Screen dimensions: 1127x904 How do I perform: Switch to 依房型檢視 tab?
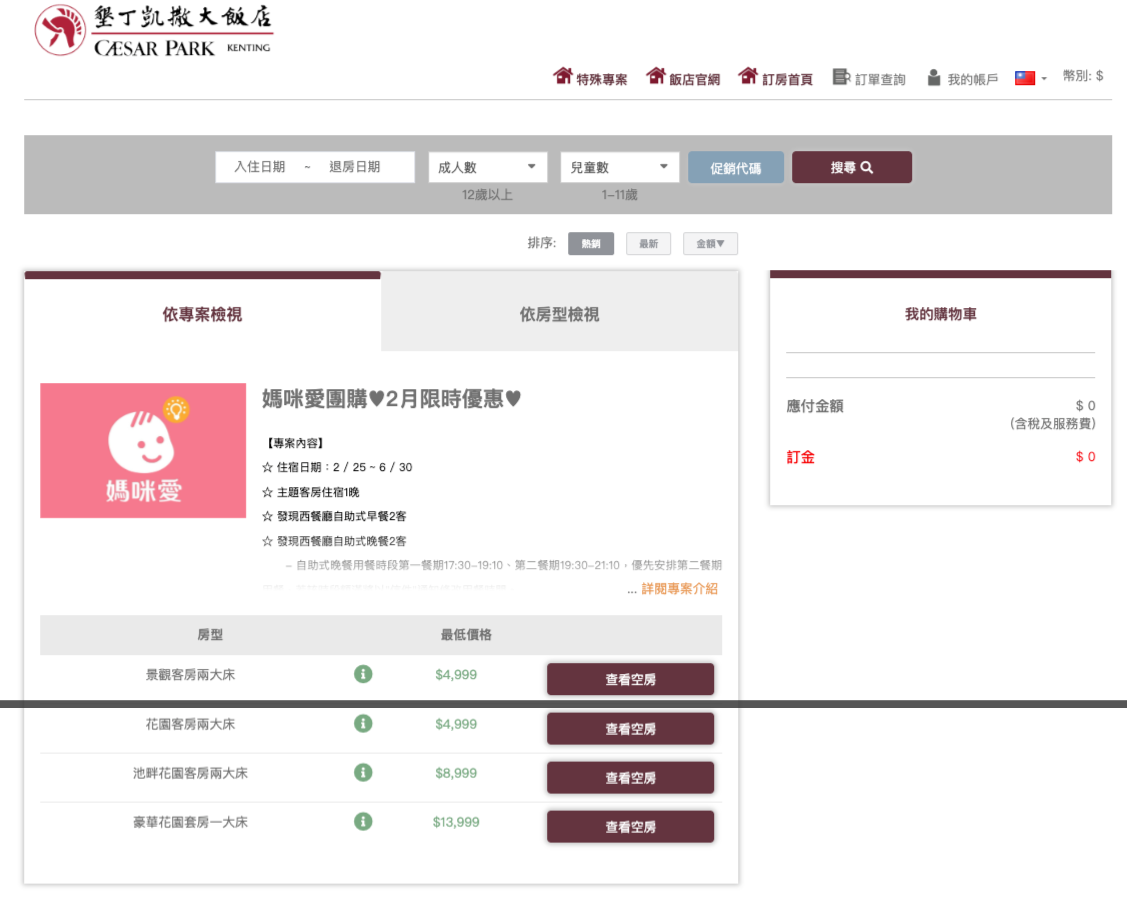tap(559, 315)
